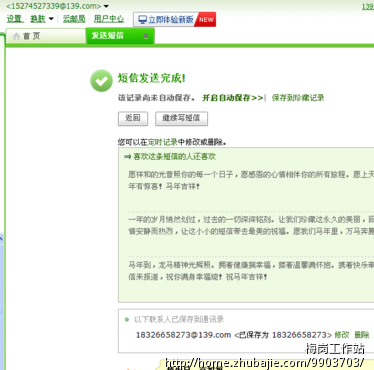Click 开启自动保存>> link
Viewport: 374px width, 370px height.
(232, 98)
